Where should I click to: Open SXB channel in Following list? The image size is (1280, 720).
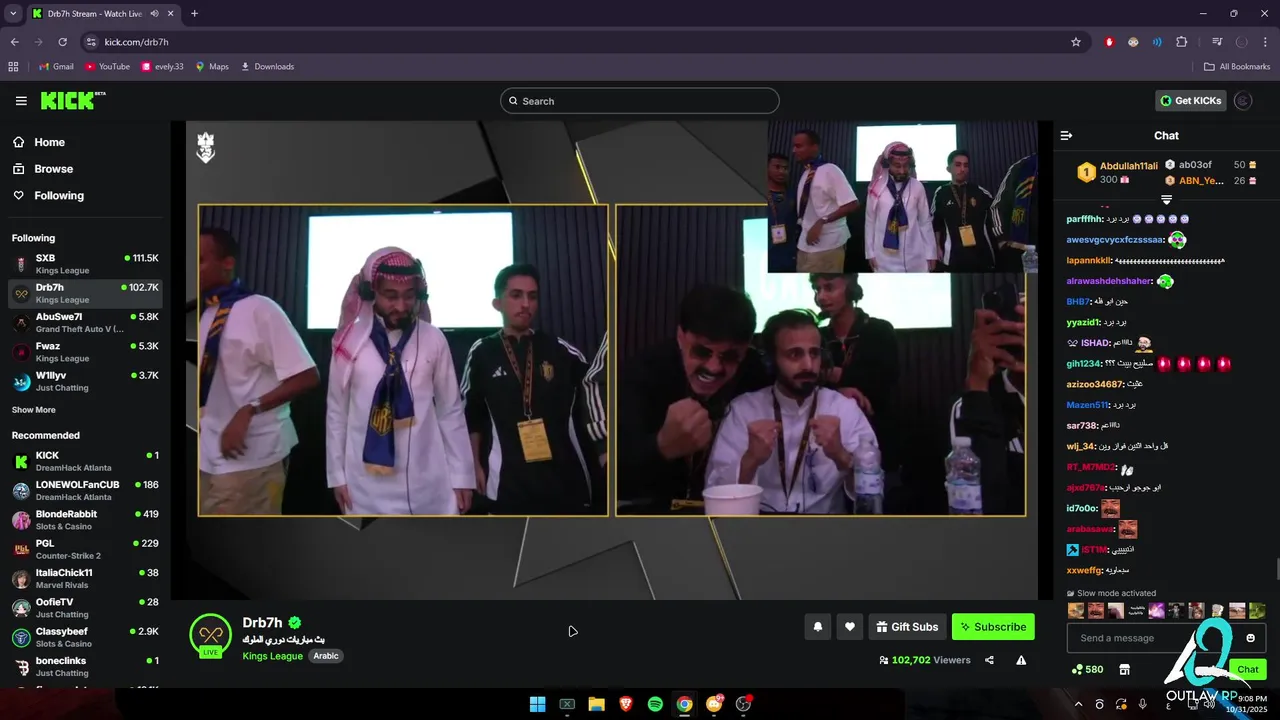coord(85,264)
